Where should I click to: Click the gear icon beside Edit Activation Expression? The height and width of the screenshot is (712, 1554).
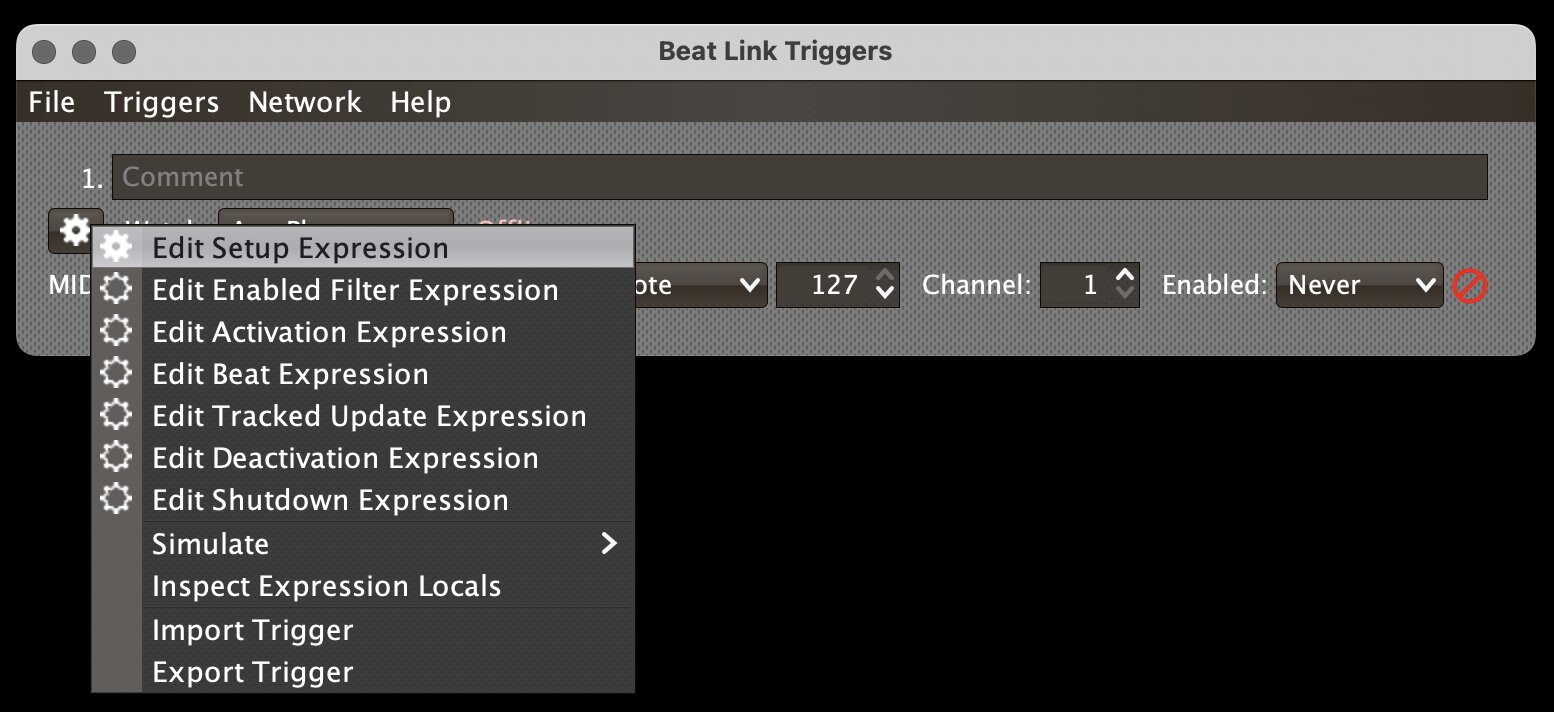coord(117,332)
